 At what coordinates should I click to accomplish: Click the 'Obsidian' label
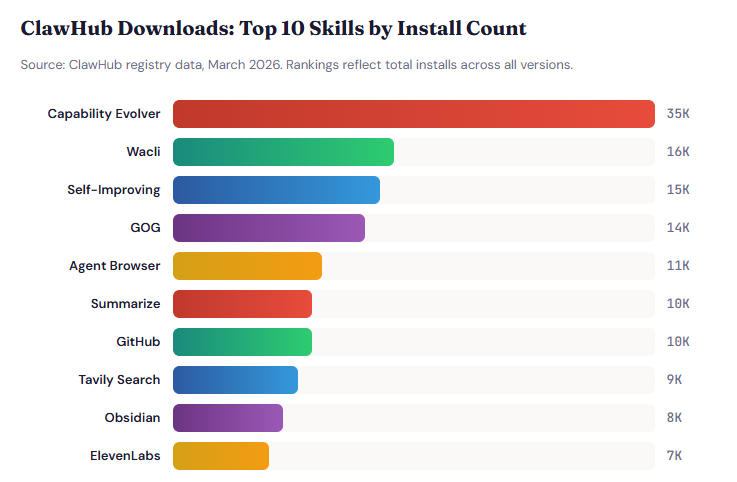[x=132, y=418]
